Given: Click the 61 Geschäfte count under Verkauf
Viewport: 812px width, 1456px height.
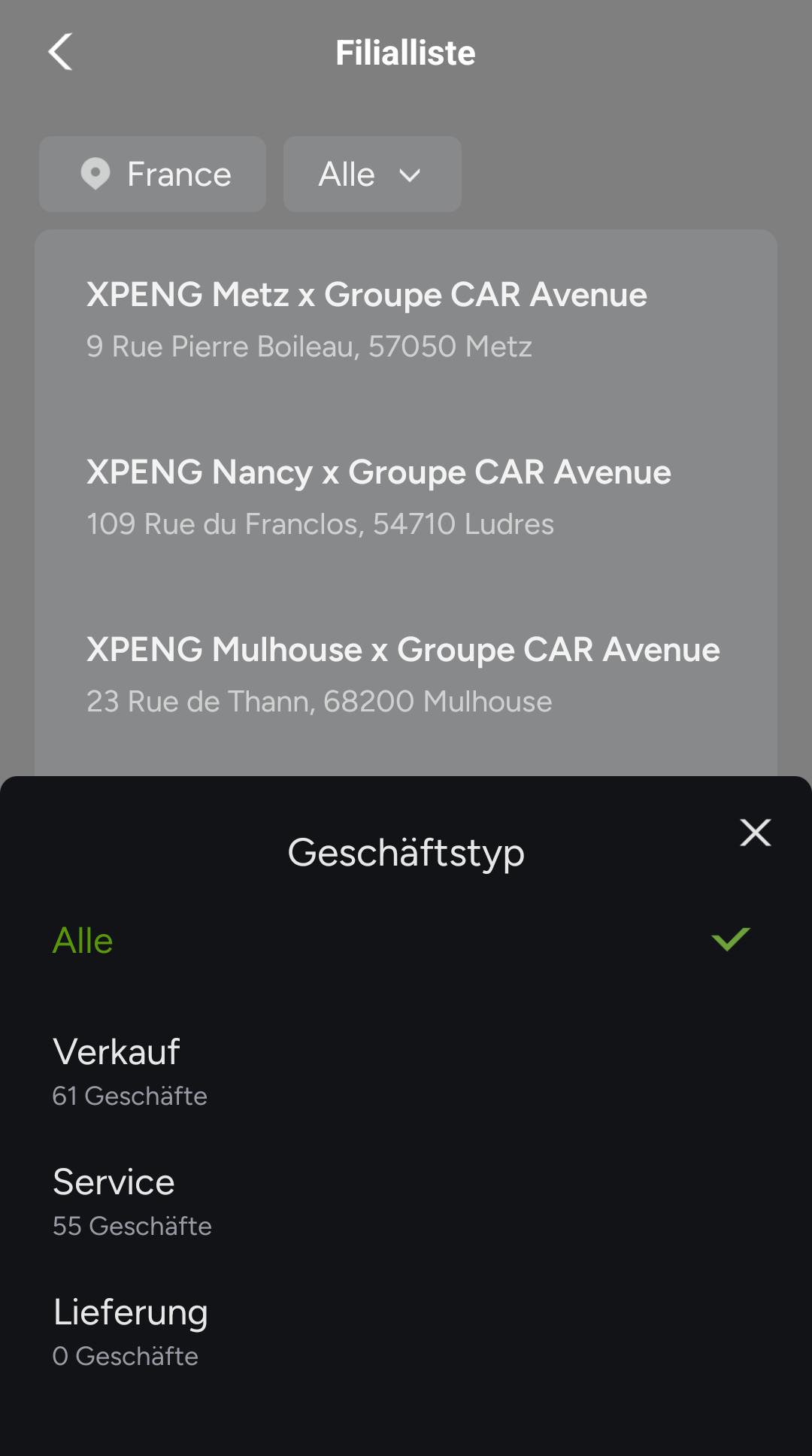Looking at the screenshot, I should pyautogui.click(x=129, y=1096).
